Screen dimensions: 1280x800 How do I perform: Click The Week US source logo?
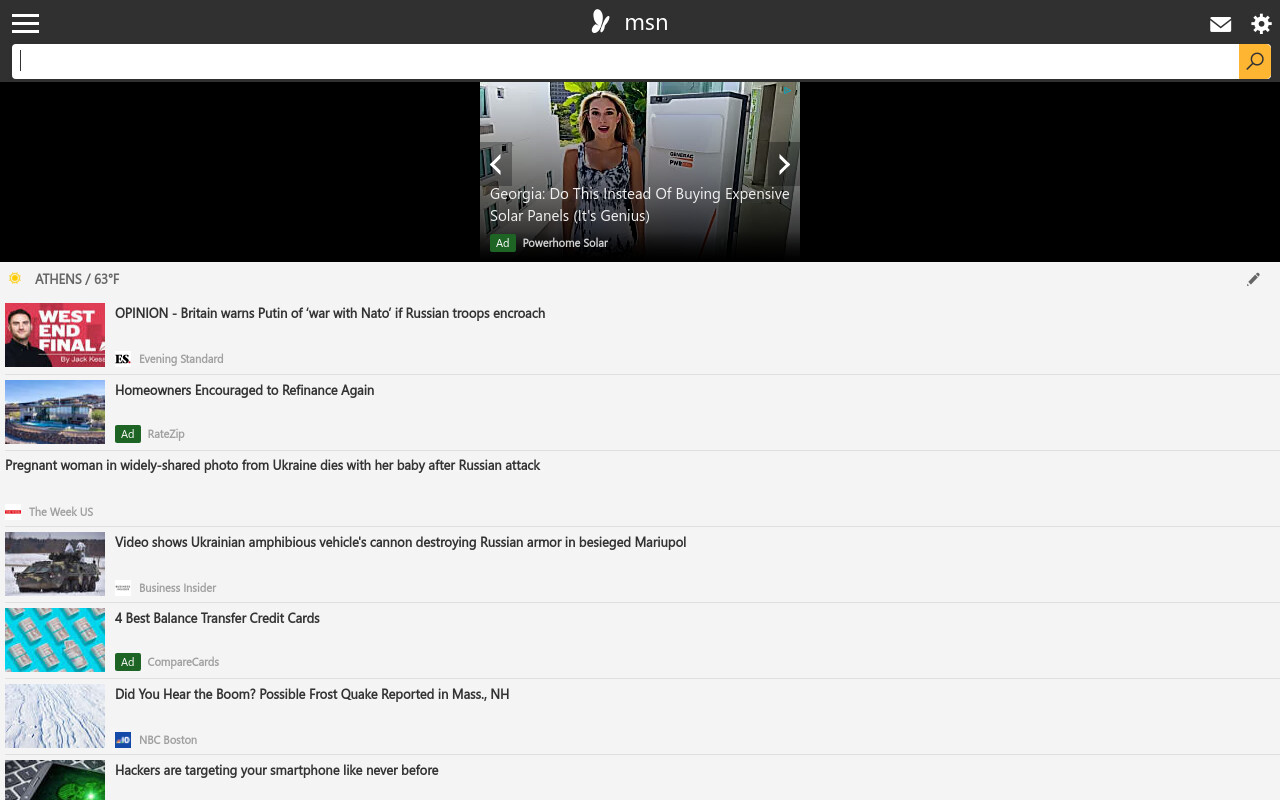[13, 512]
